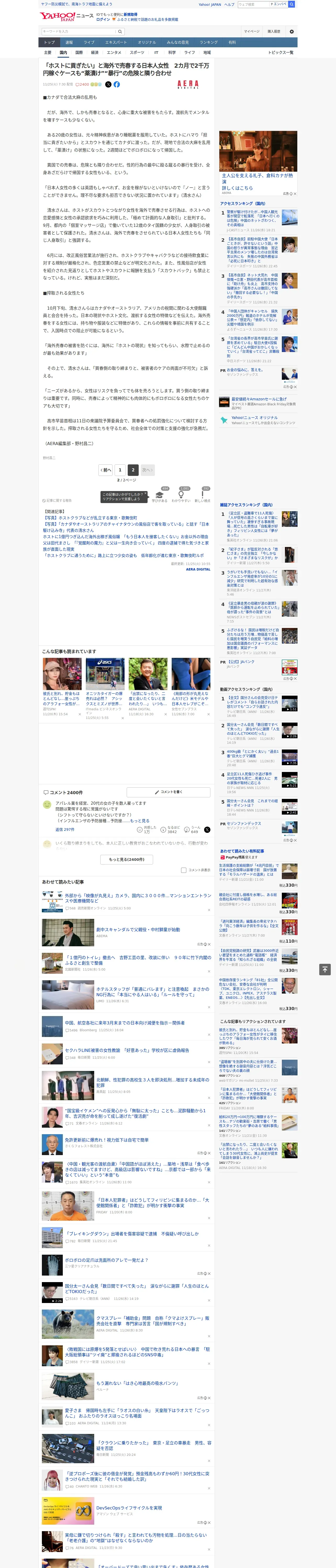Screen dimensions: 336x1568
Task: Click 記事に関する報告 report icon link
Action: click(57, 500)
